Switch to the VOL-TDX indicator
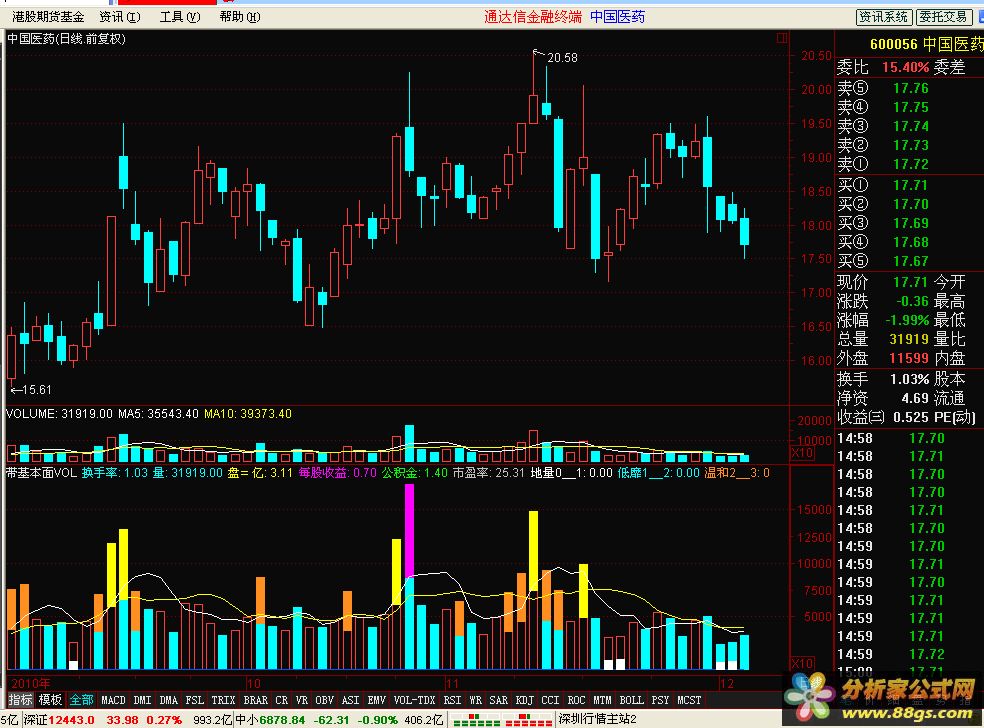984x728 pixels. click(x=414, y=700)
